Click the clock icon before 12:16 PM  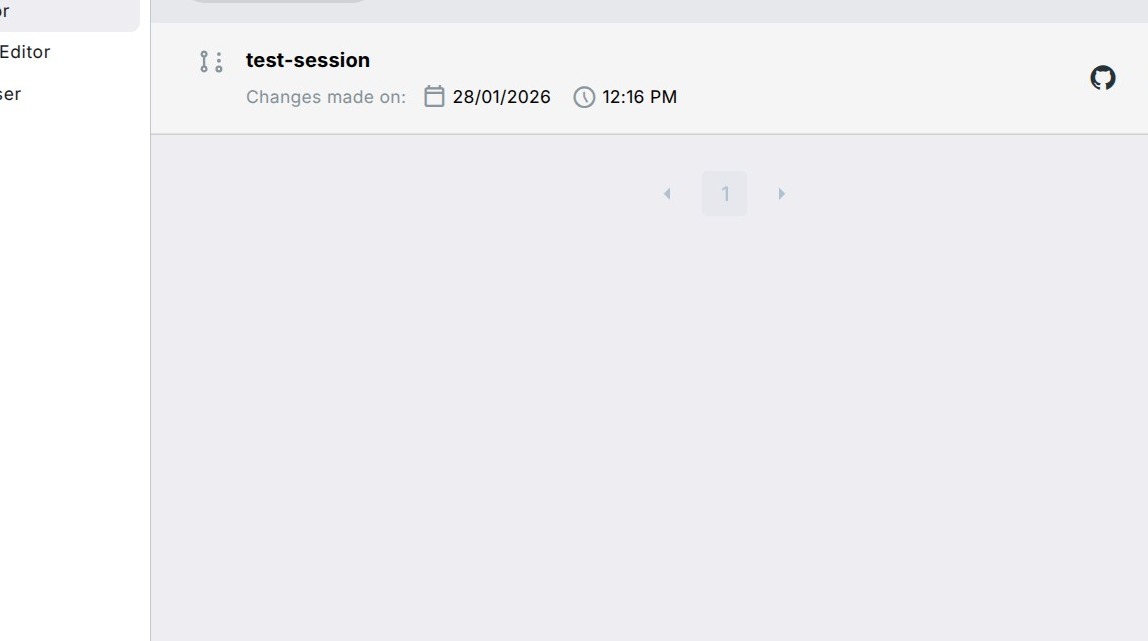[584, 97]
